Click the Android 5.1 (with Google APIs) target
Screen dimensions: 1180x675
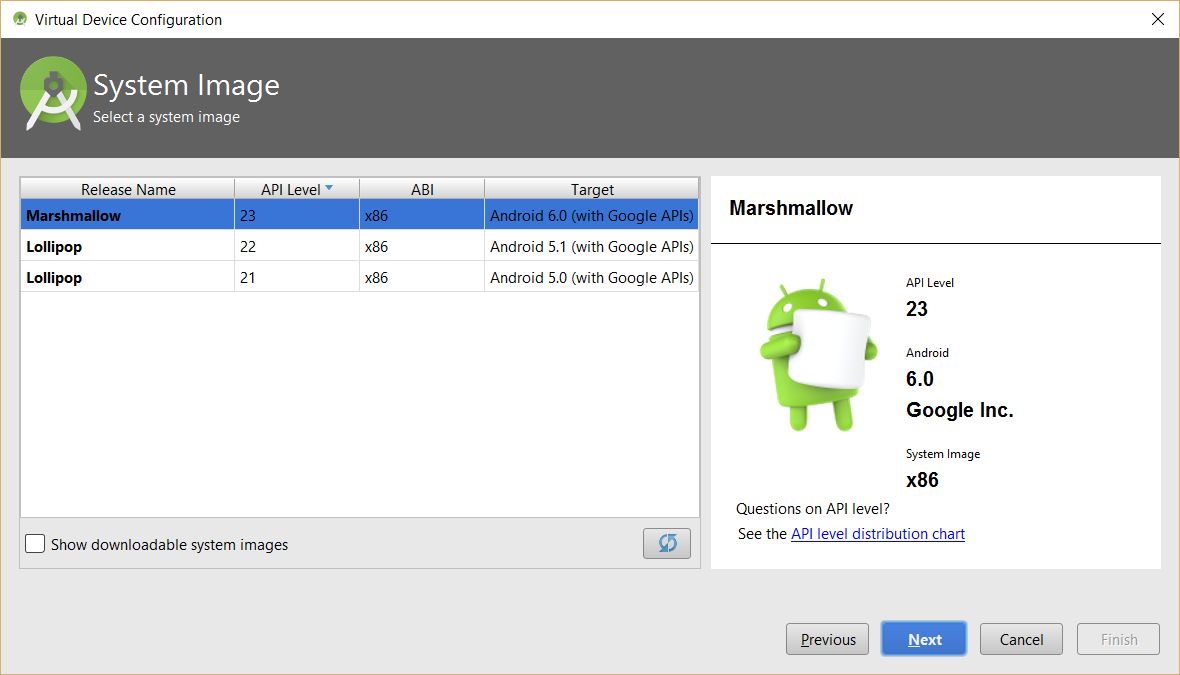point(592,246)
